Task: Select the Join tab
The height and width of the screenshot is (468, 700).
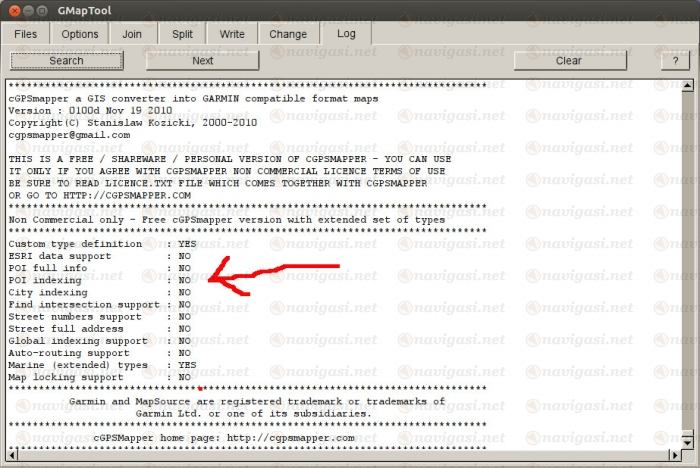Action: pos(132,34)
